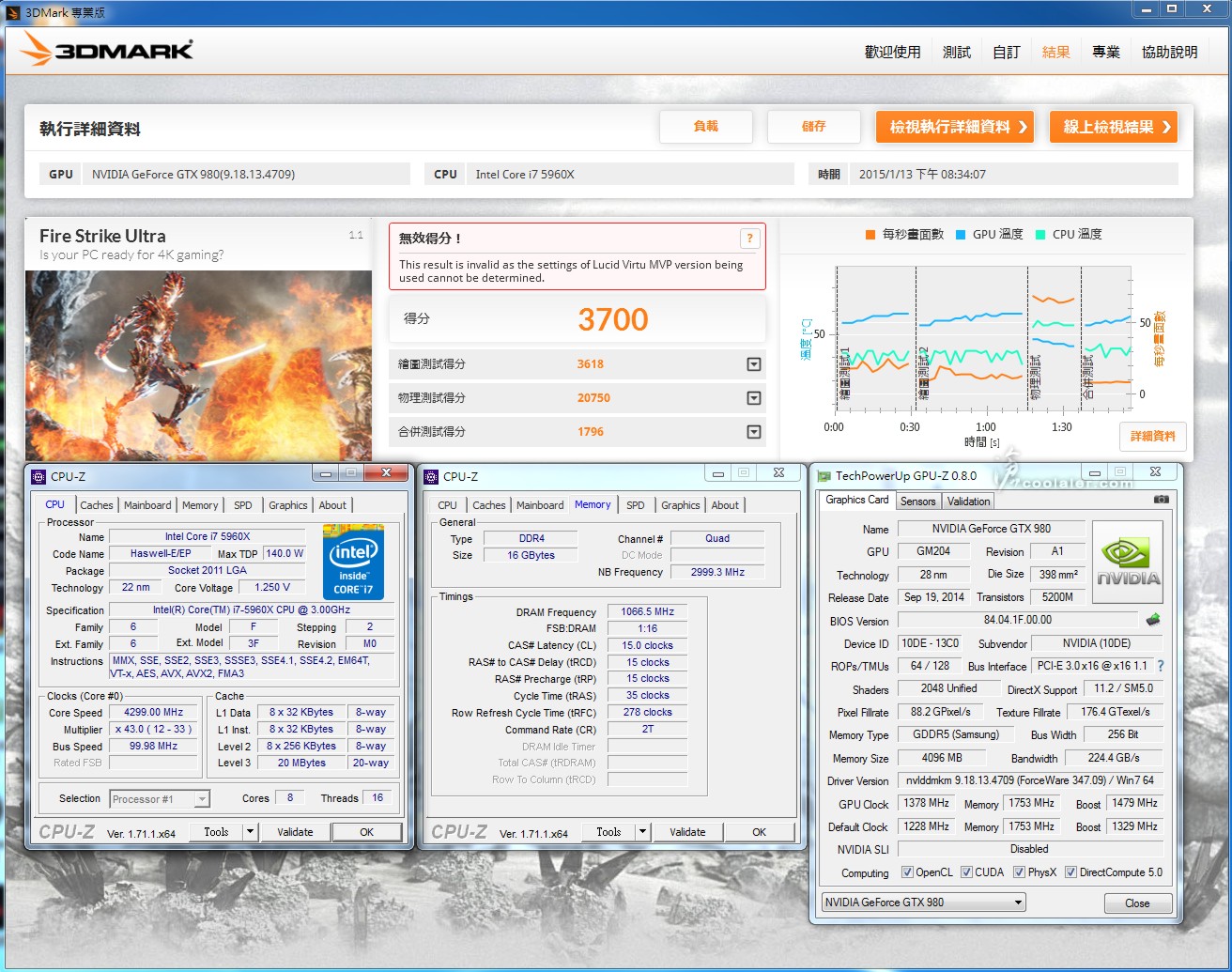Toggle the OpenCL checkbox in GPU-Z
1232x972 pixels.
pyautogui.click(x=907, y=872)
